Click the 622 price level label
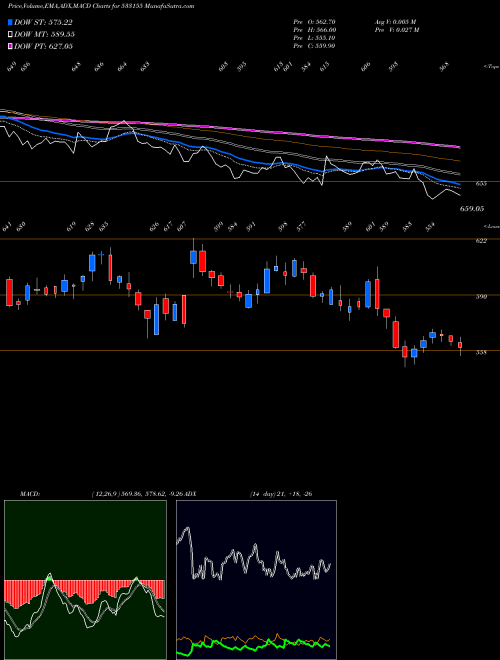The height and width of the screenshot is (660, 500). tap(481, 240)
